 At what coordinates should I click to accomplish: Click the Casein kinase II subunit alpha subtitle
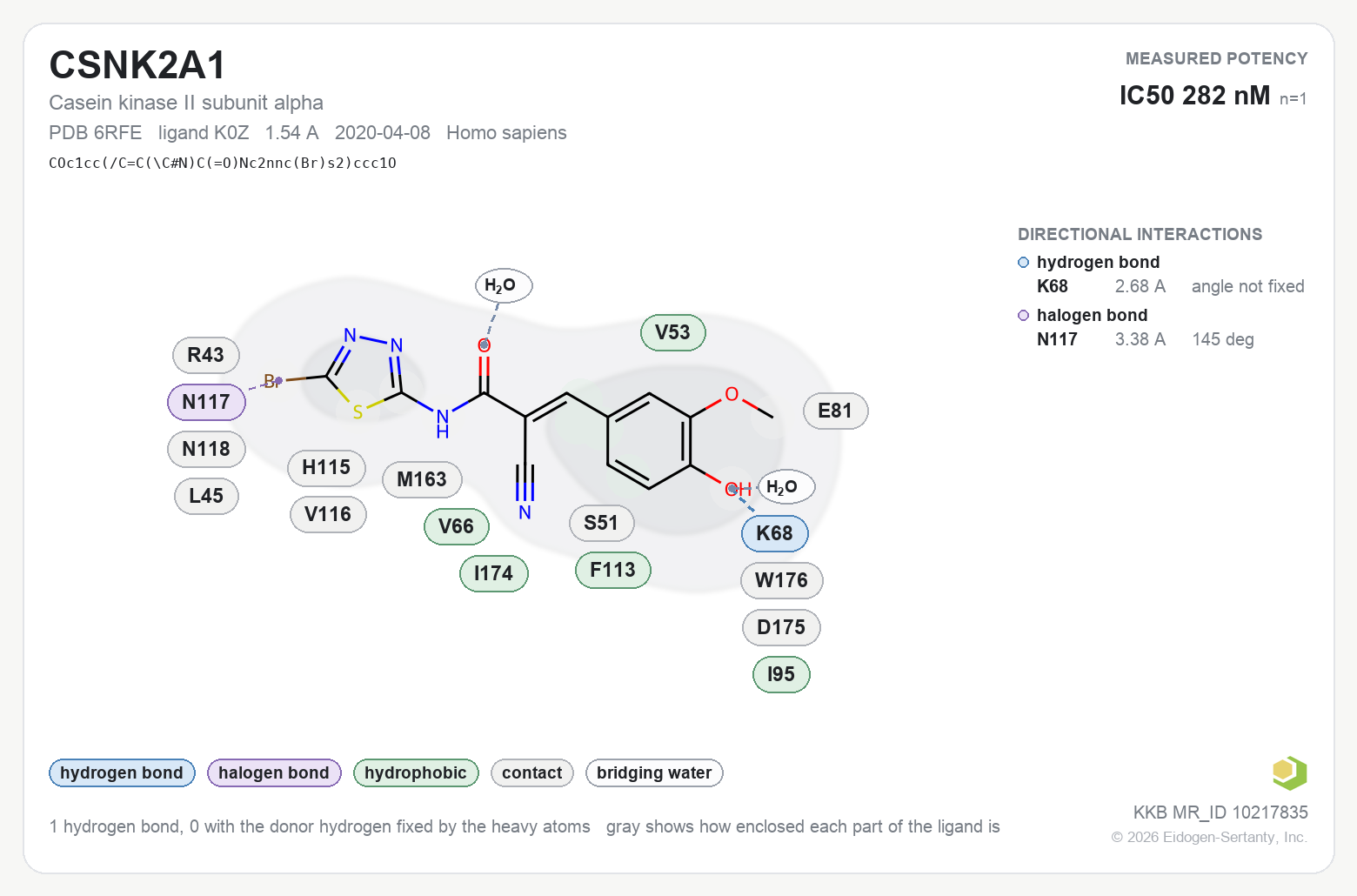click(186, 103)
